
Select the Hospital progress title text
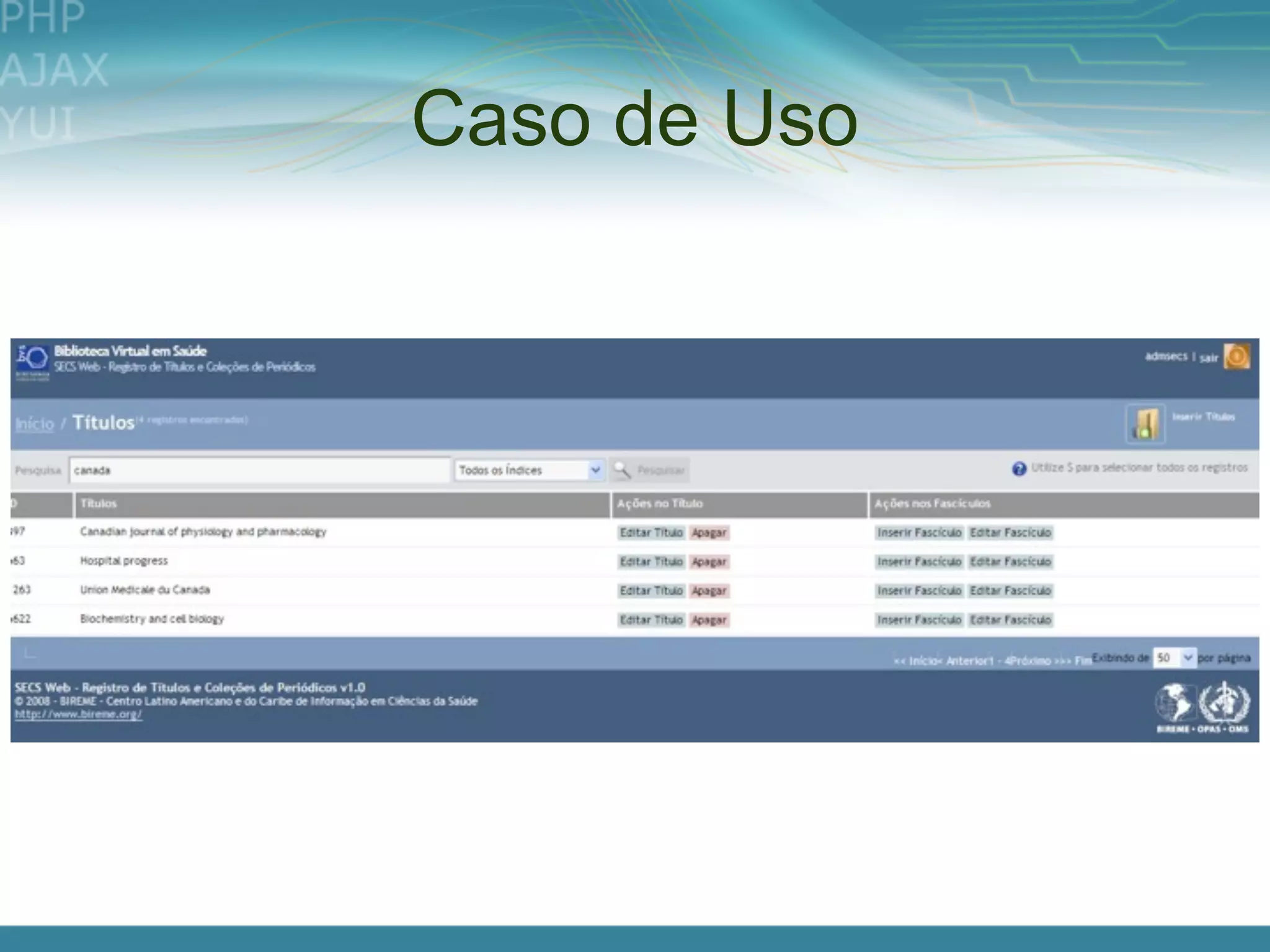click(123, 561)
